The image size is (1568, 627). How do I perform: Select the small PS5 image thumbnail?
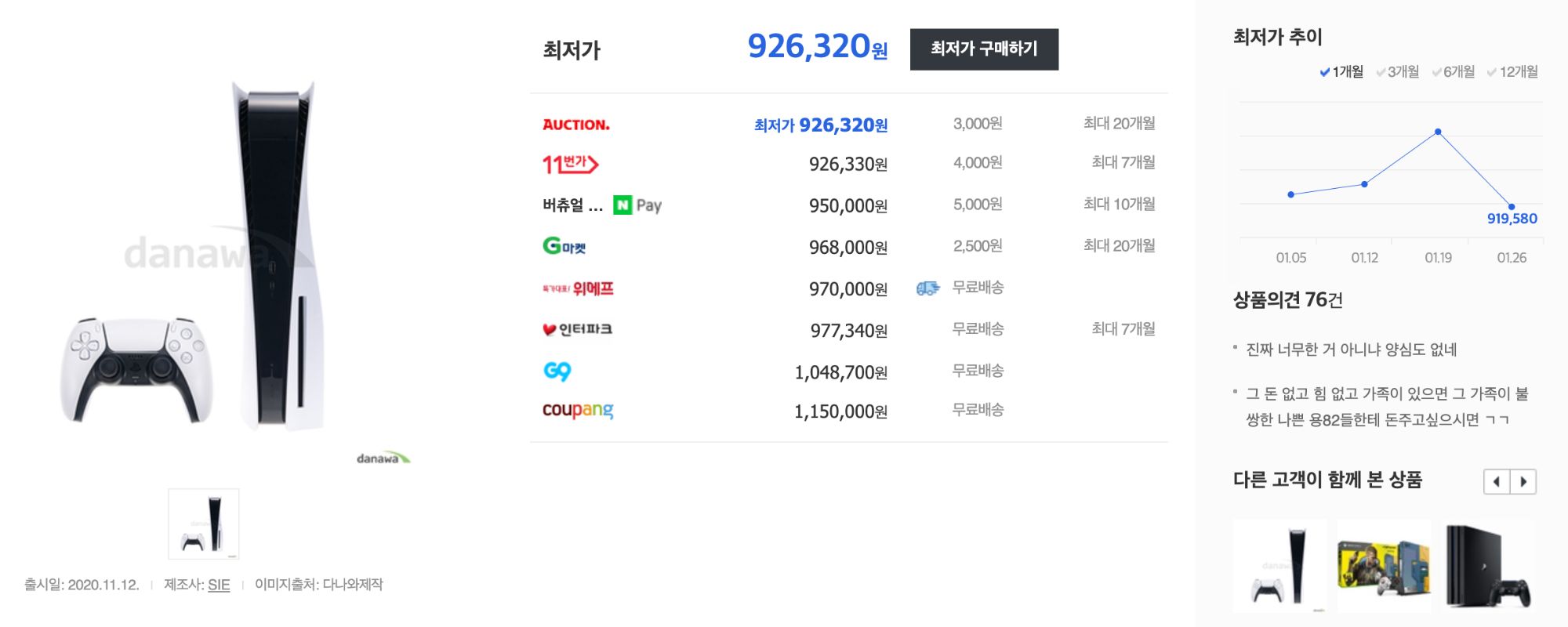204,524
